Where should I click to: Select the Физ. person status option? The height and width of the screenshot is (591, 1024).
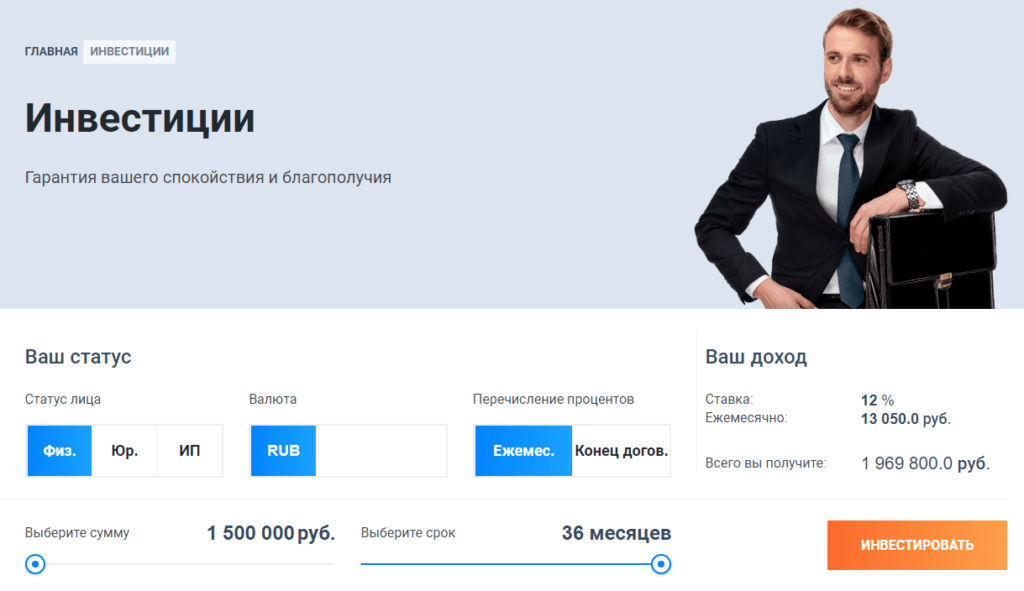[59, 451]
